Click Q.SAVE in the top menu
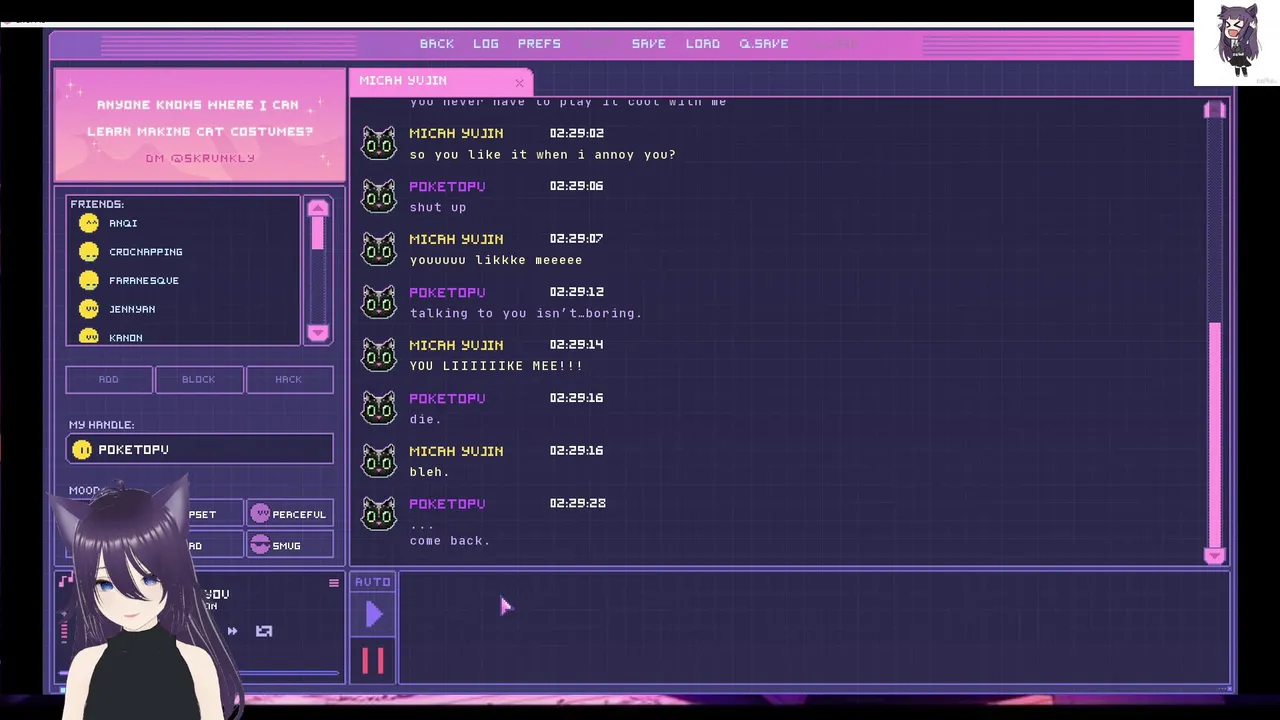1280x720 pixels. pyautogui.click(x=764, y=44)
